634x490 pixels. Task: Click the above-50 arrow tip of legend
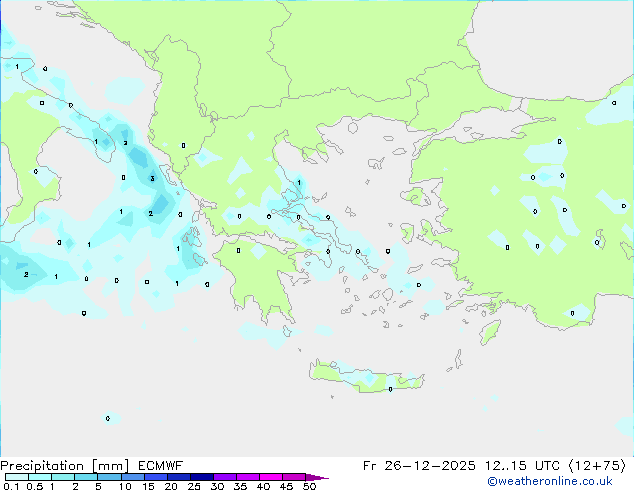coord(317,478)
